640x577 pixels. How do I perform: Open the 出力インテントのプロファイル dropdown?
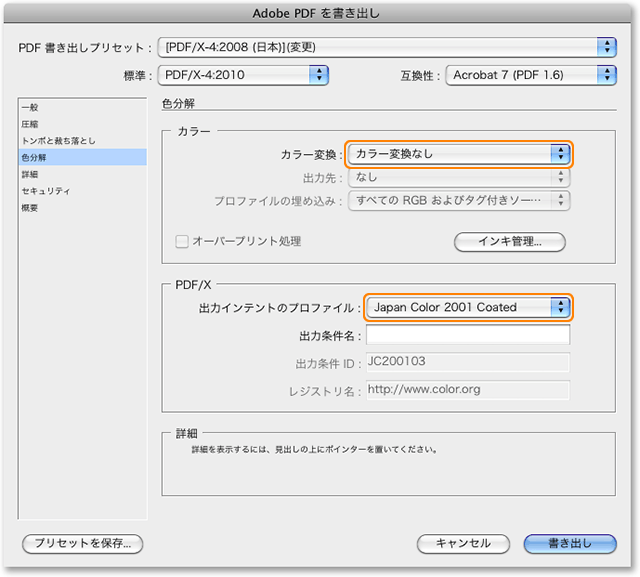(468, 307)
